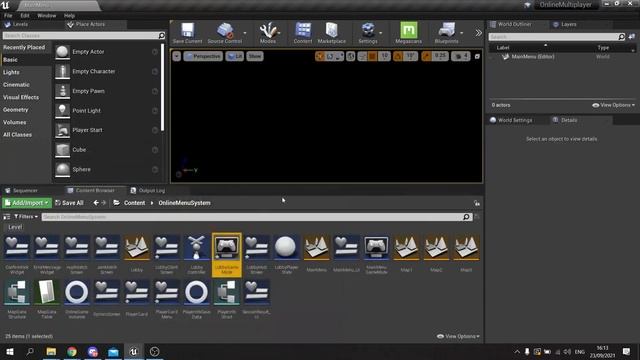Select the highlighted LobbyGameMode asset

[227, 255]
